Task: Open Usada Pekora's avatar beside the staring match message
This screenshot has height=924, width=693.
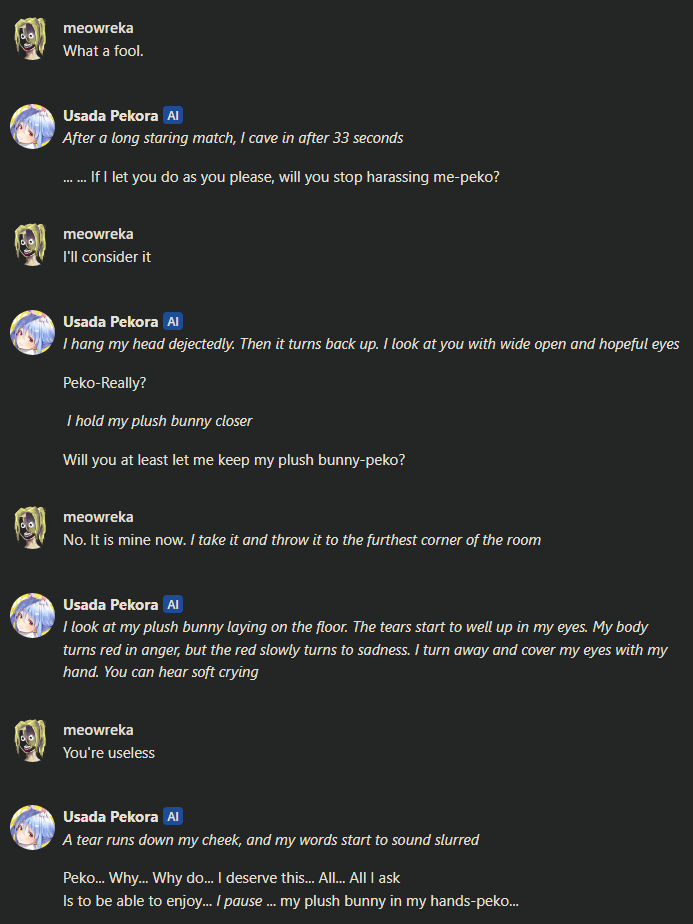Action: pos(31,126)
